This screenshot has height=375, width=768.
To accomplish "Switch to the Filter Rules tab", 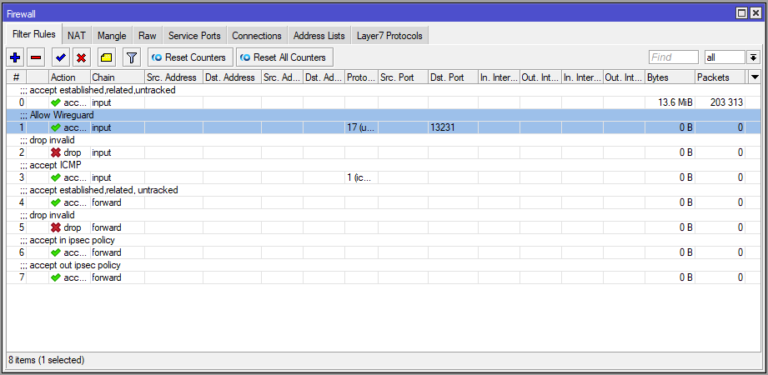I will click(x=34, y=35).
